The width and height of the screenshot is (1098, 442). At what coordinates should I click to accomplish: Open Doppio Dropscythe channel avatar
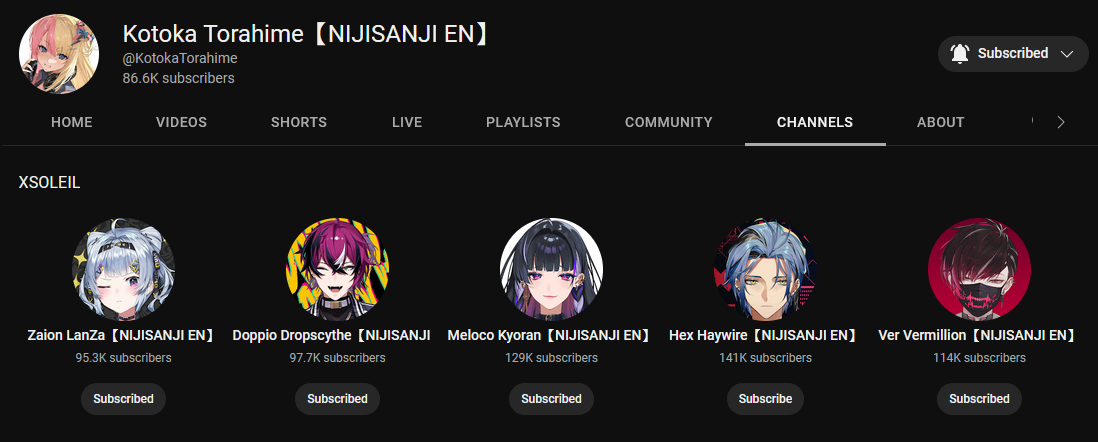338,269
